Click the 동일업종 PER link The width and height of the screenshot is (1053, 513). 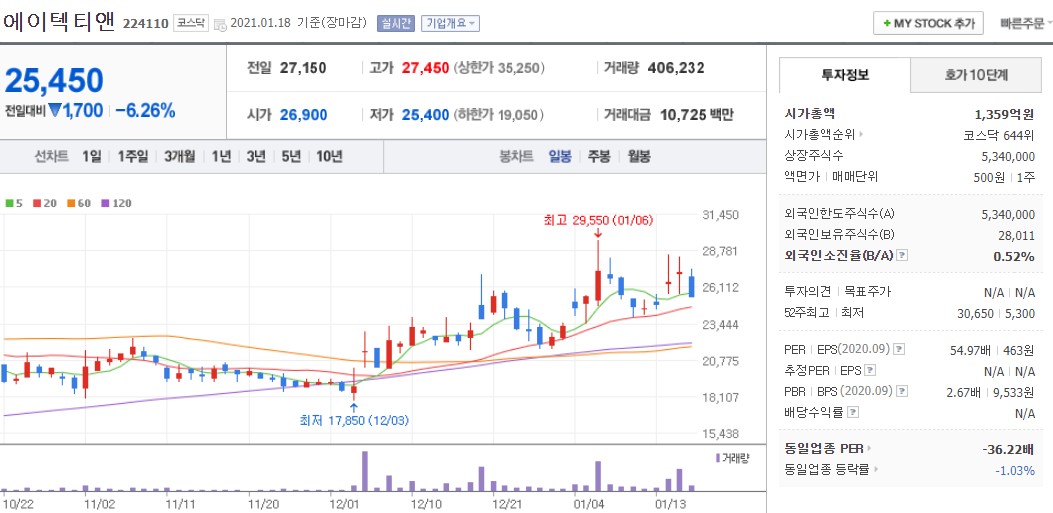(824, 449)
